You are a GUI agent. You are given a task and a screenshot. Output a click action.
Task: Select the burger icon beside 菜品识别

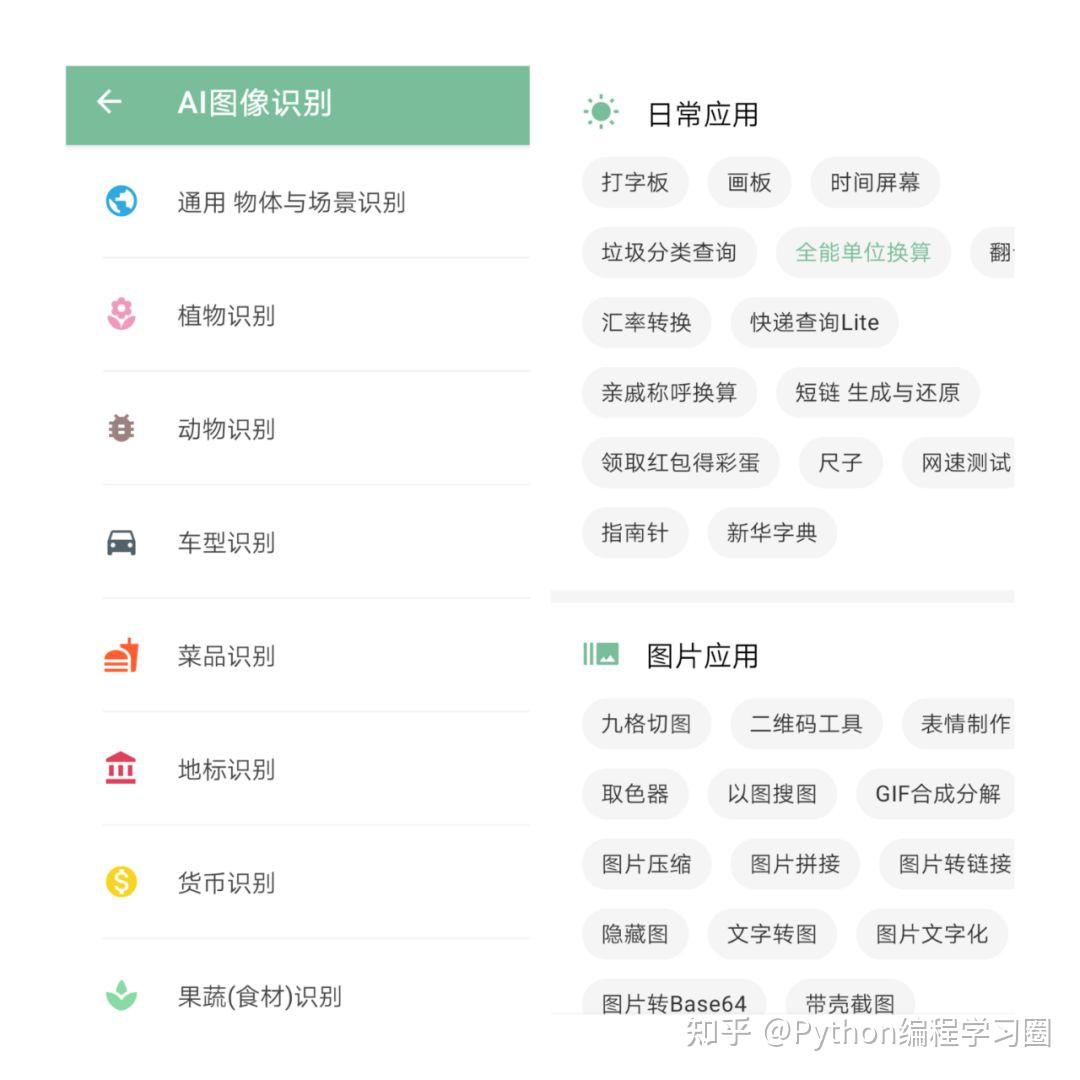119,656
